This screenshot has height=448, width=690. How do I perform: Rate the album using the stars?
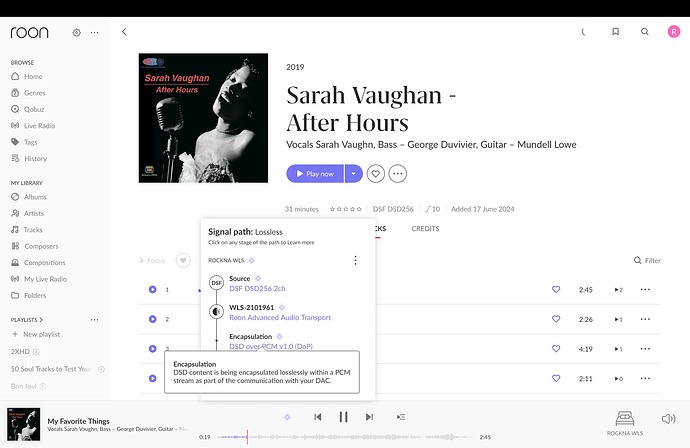[x=346, y=209]
